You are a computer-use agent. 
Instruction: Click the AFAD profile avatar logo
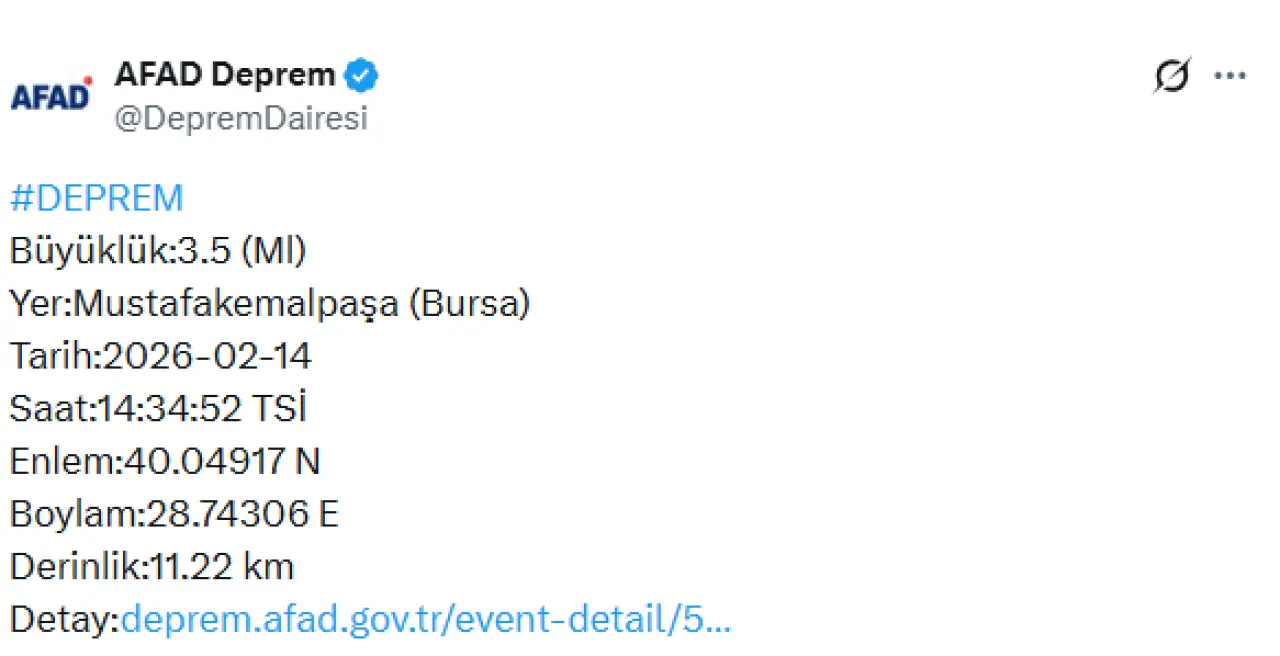[x=51, y=95]
